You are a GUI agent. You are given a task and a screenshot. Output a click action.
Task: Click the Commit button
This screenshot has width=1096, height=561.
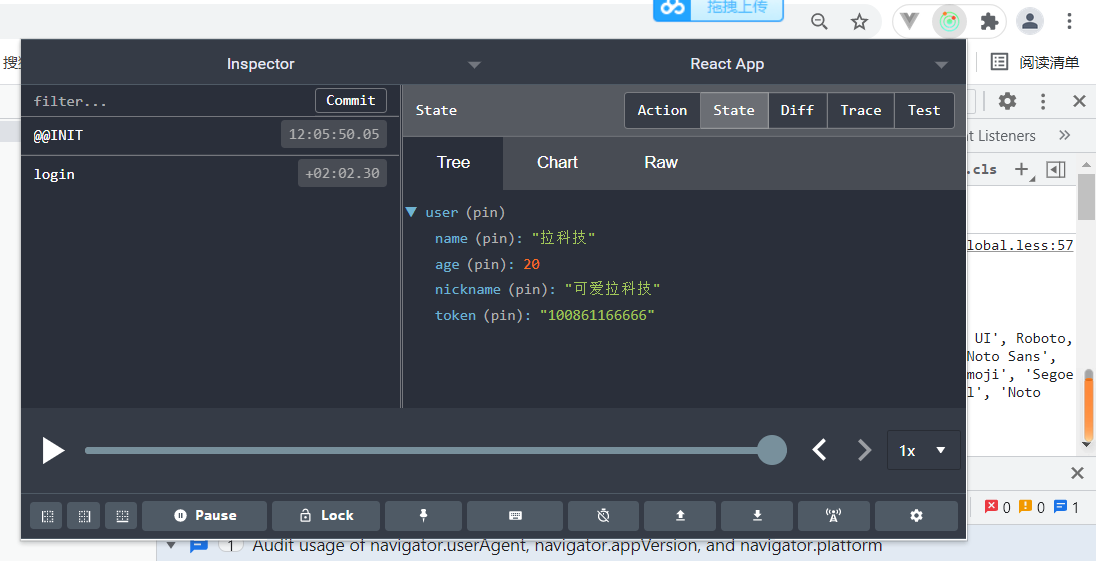point(351,101)
